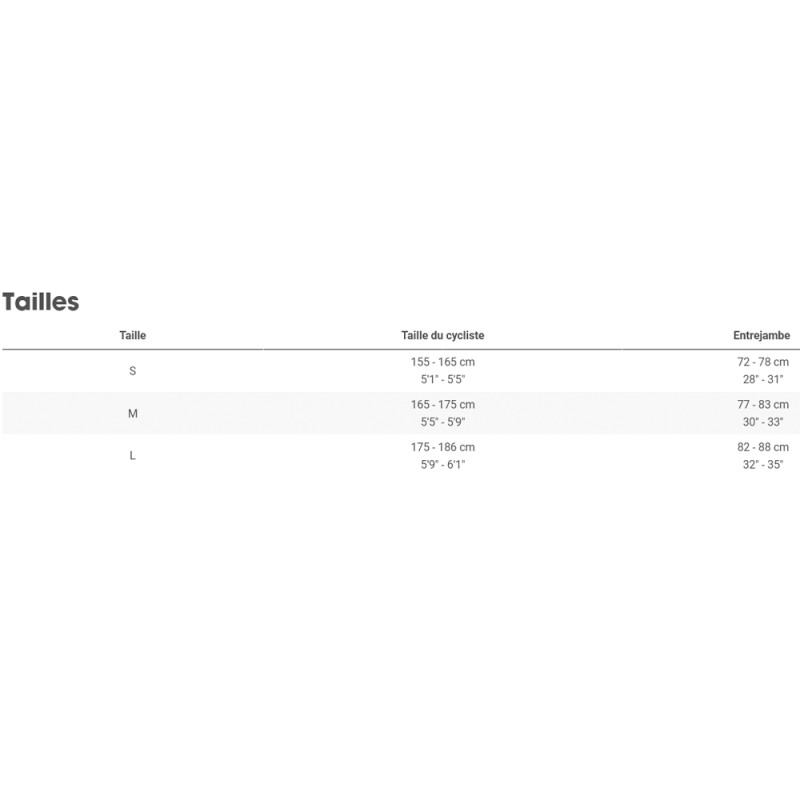Click the 5'1" - 5'5" height value
The image size is (800, 800).
coord(443,380)
